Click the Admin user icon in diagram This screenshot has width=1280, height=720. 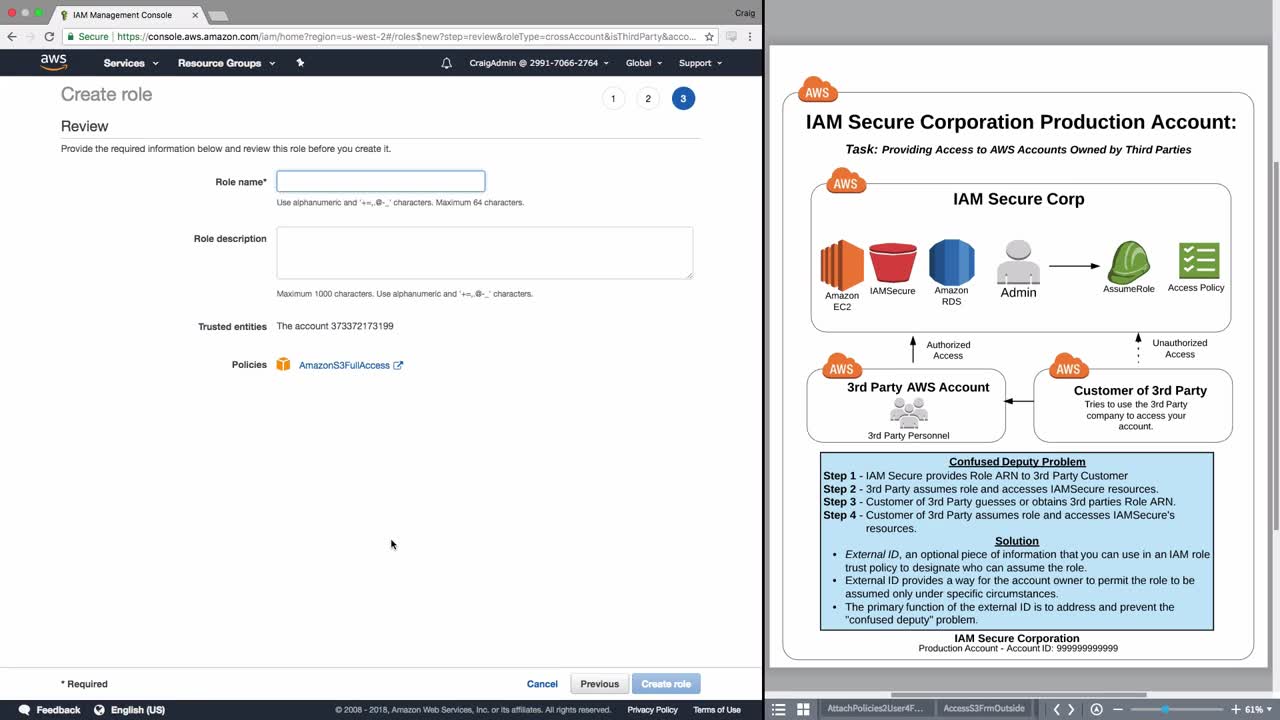(x=1018, y=262)
